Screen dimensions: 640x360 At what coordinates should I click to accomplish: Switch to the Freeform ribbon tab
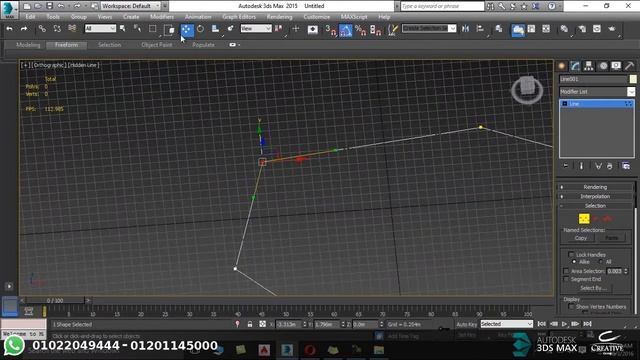(67, 45)
